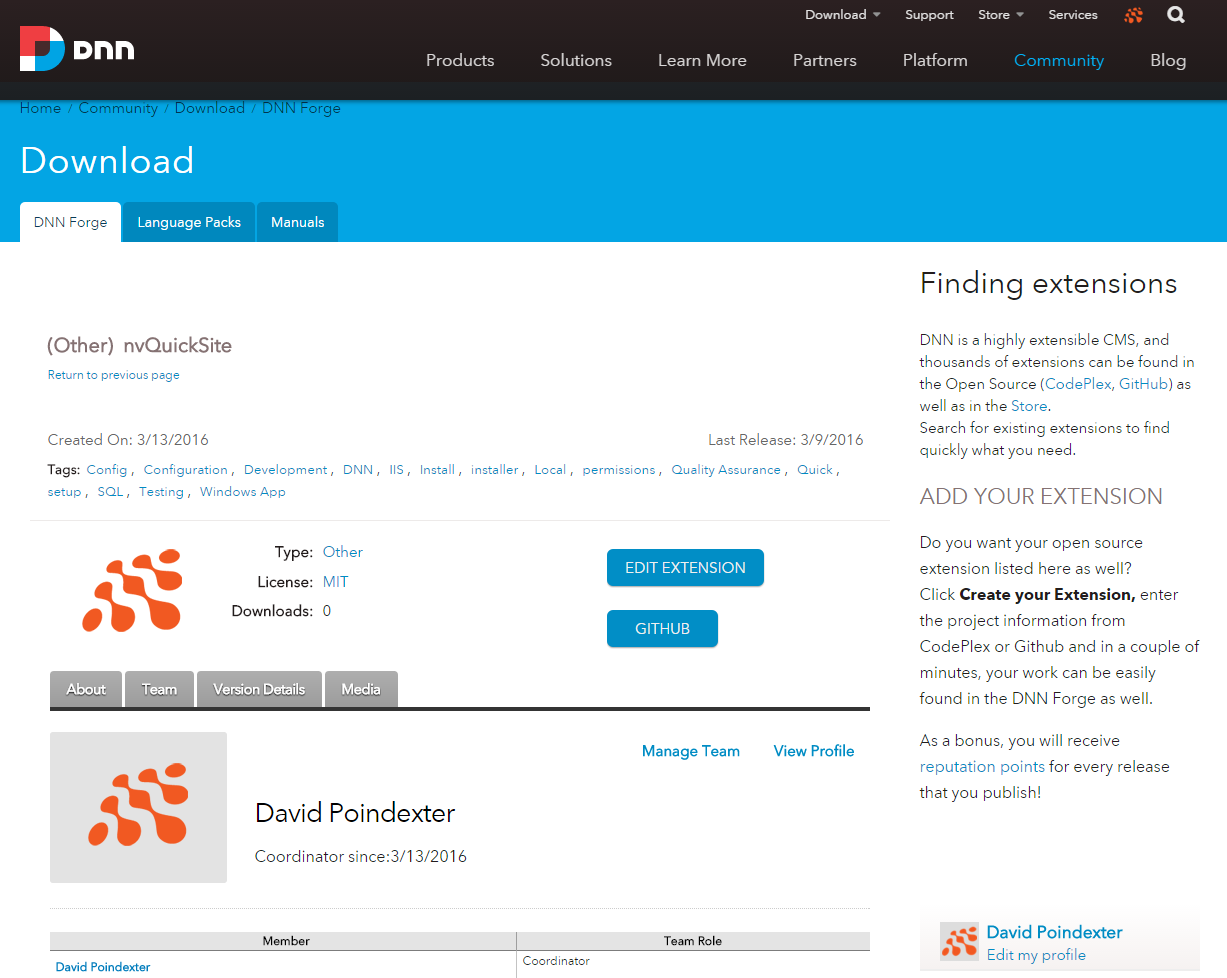Click the reputation points link
The width and height of the screenshot is (1227, 978).
tap(982, 767)
